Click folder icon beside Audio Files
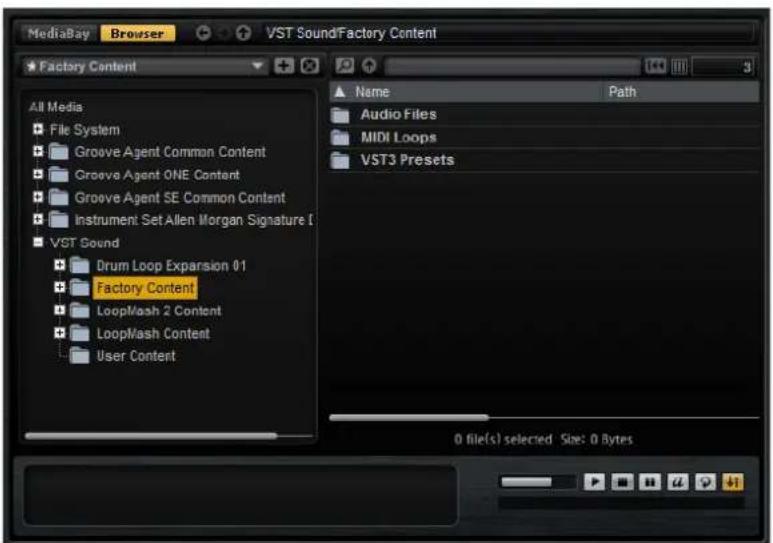Screen dimensions: 773x543 pos(340,115)
